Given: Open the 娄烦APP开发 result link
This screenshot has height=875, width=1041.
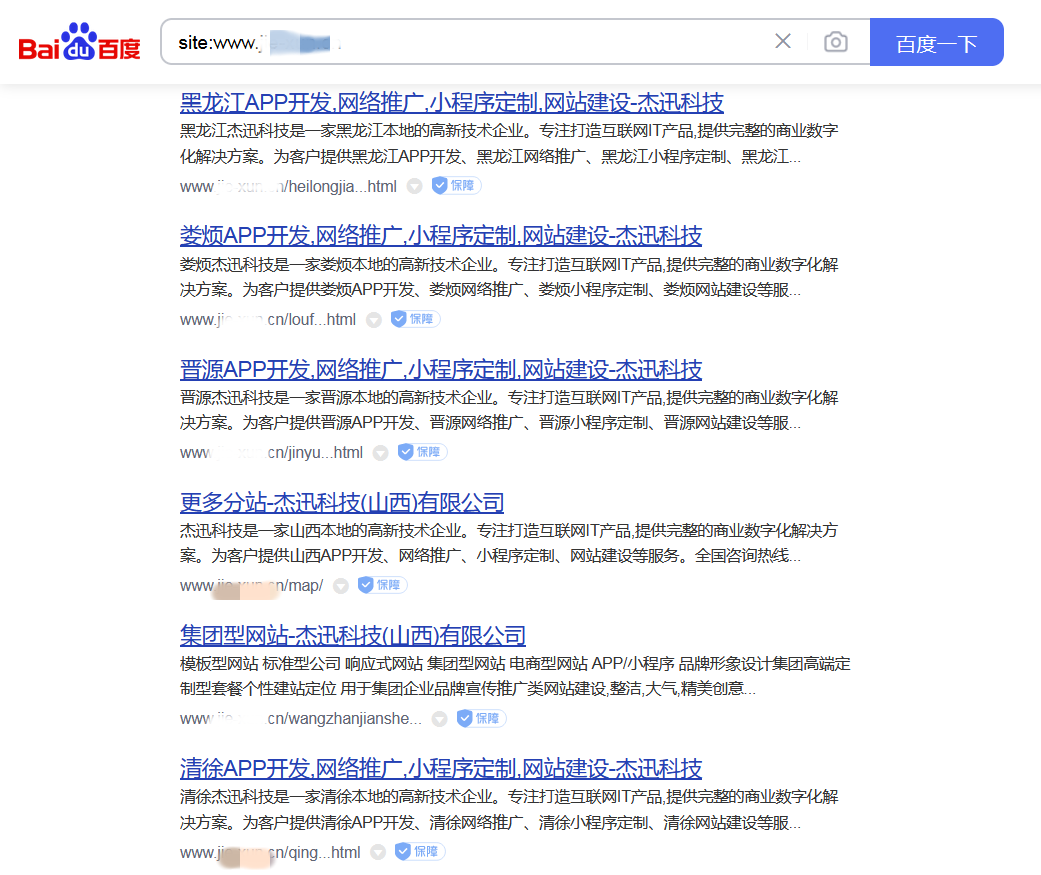Looking at the screenshot, I should [x=440, y=236].
